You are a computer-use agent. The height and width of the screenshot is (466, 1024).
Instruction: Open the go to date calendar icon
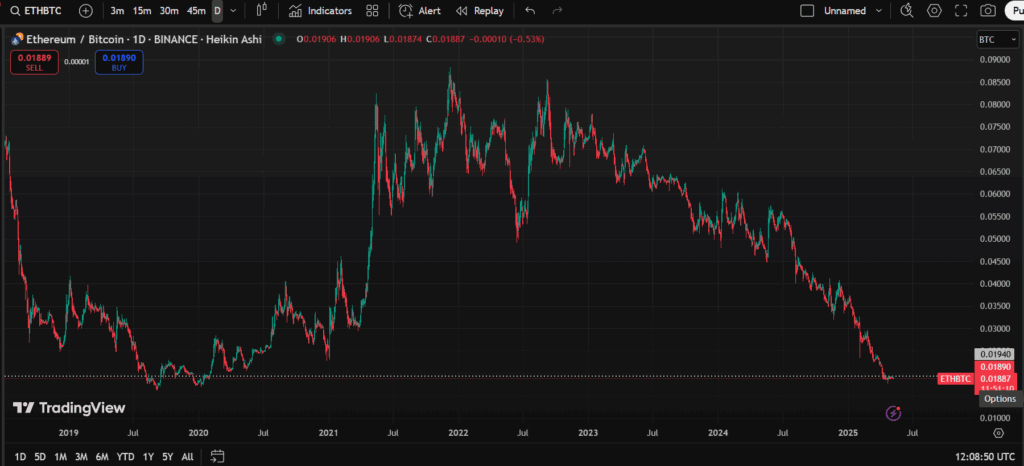(217, 457)
